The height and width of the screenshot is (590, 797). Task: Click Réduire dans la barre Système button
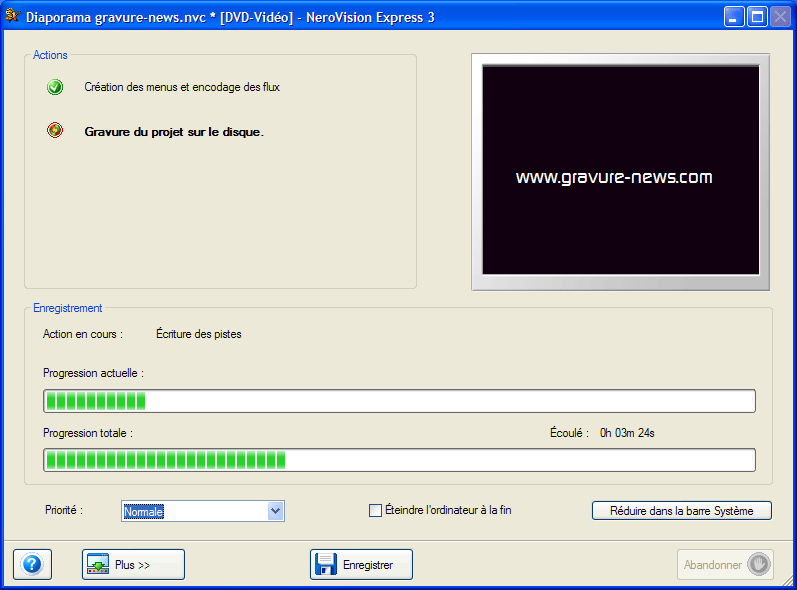682,511
